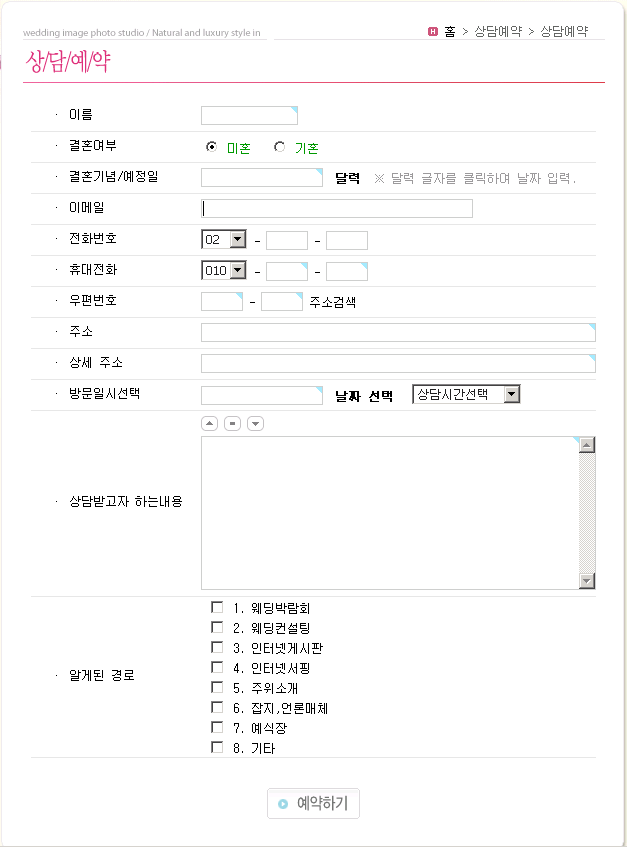This screenshot has width=627, height=847.
Task: Click the 휴대전화 middle number field
Action: point(287,271)
